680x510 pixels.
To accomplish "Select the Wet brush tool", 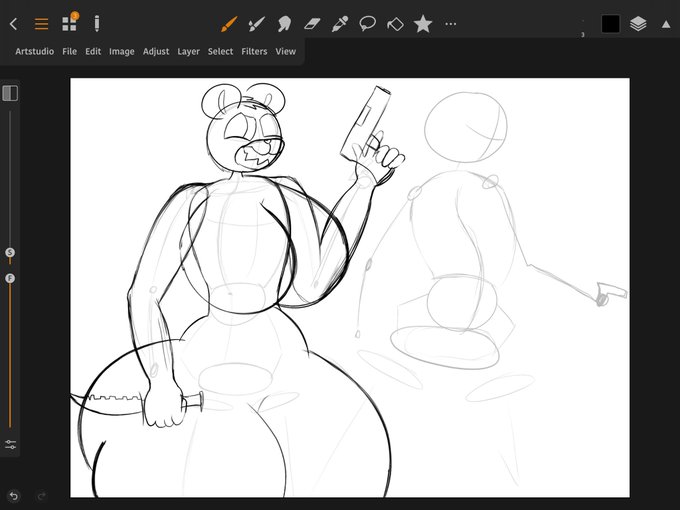I will 256,24.
